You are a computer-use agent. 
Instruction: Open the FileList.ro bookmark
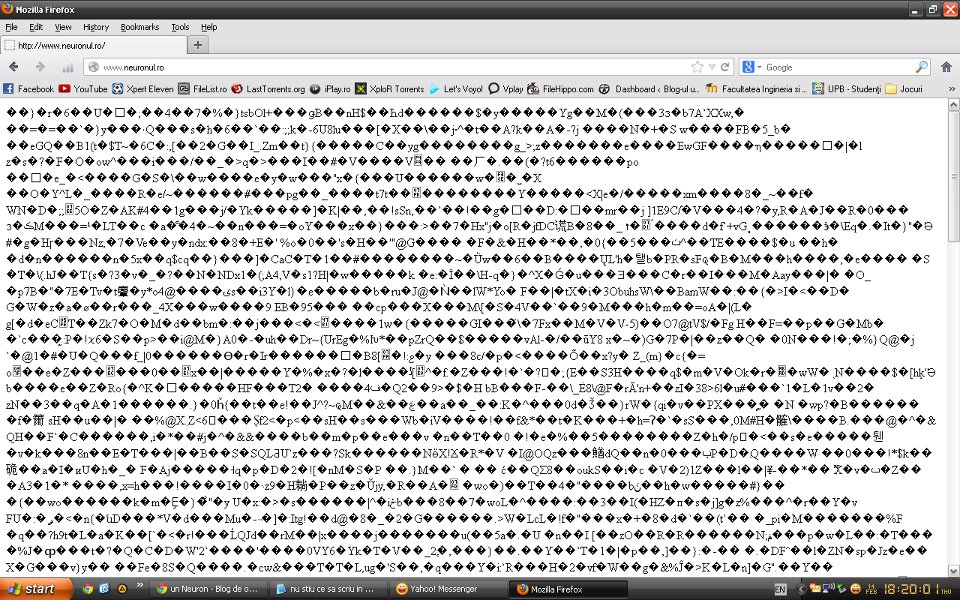pyautogui.click(x=202, y=89)
